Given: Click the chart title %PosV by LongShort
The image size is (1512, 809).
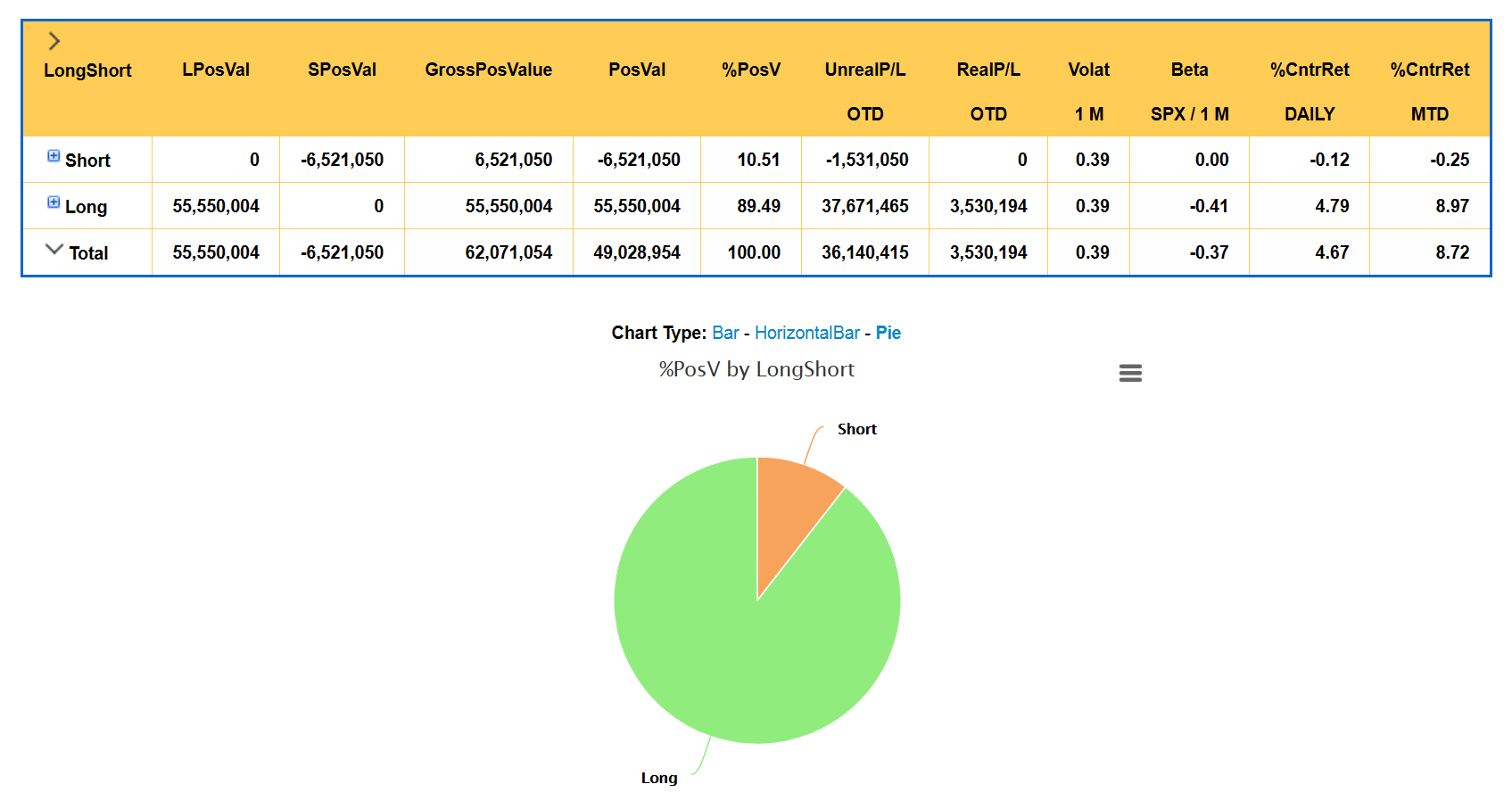Looking at the screenshot, I should pyautogui.click(x=756, y=369).
